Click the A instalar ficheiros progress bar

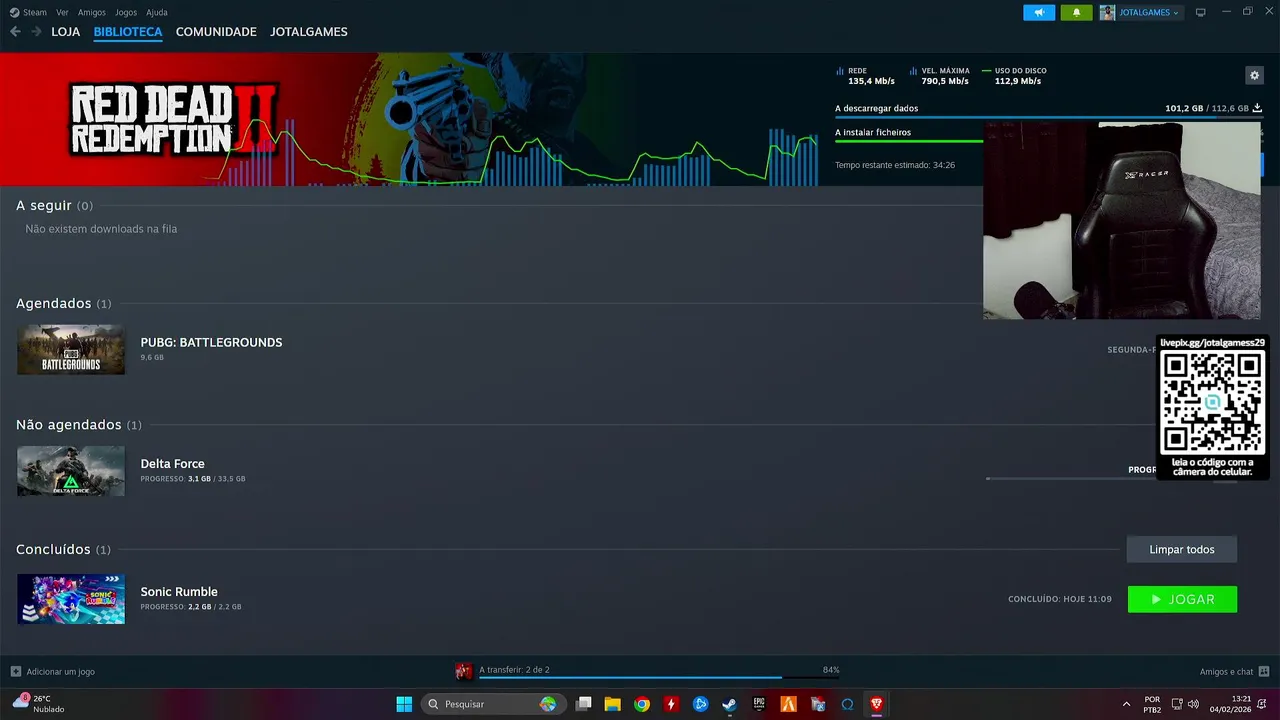click(x=909, y=141)
